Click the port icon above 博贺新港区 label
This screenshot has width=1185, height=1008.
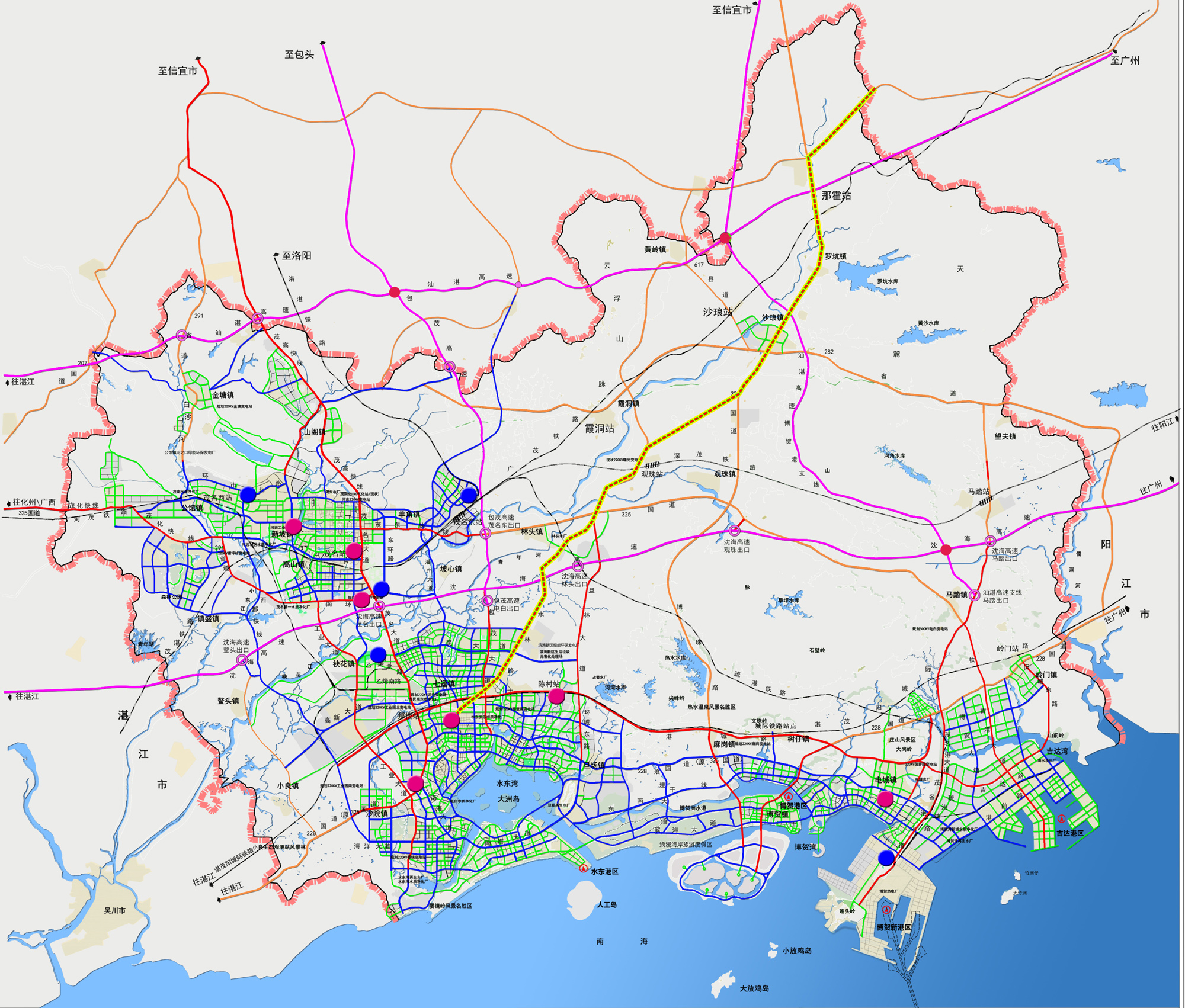click(x=886, y=910)
